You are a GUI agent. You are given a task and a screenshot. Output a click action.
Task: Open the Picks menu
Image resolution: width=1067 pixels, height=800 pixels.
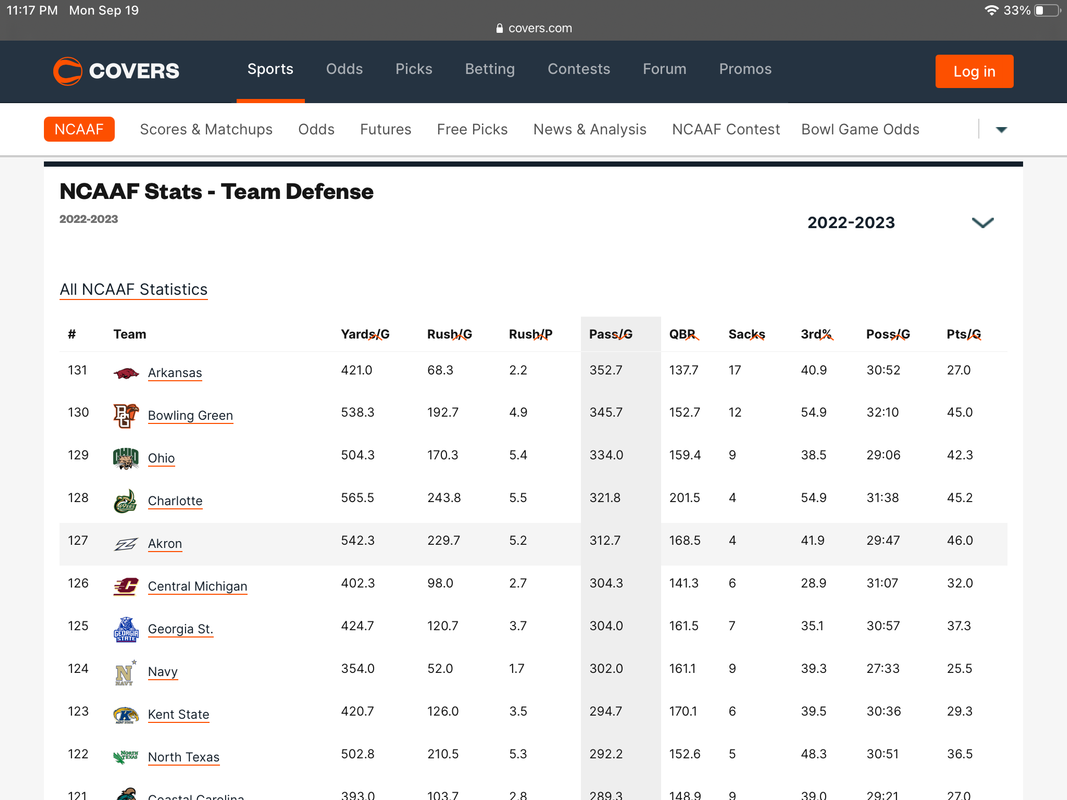click(x=414, y=69)
